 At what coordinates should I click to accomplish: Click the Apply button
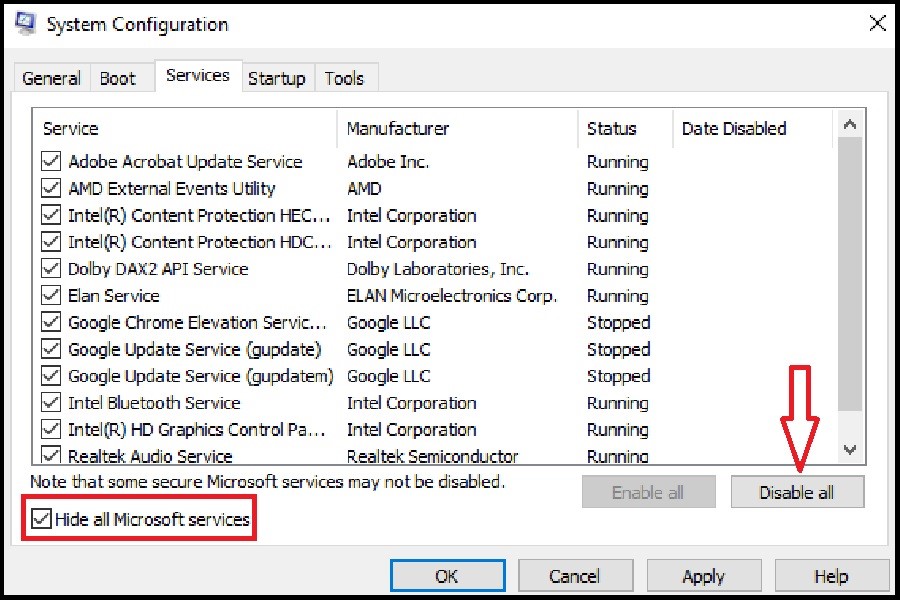[x=703, y=576]
